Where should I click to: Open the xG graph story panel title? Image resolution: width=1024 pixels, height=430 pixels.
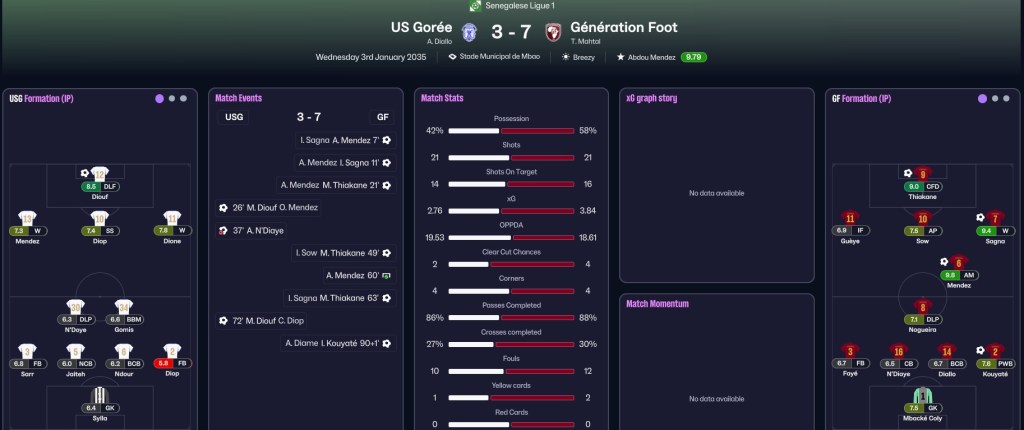(652, 98)
